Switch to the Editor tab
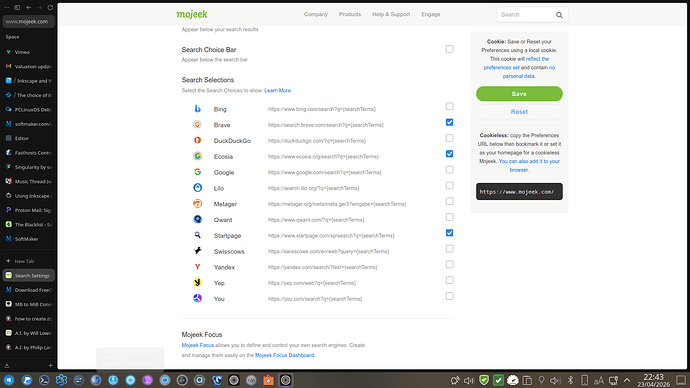Screen dimensions: 690x388 (x=29, y=138)
